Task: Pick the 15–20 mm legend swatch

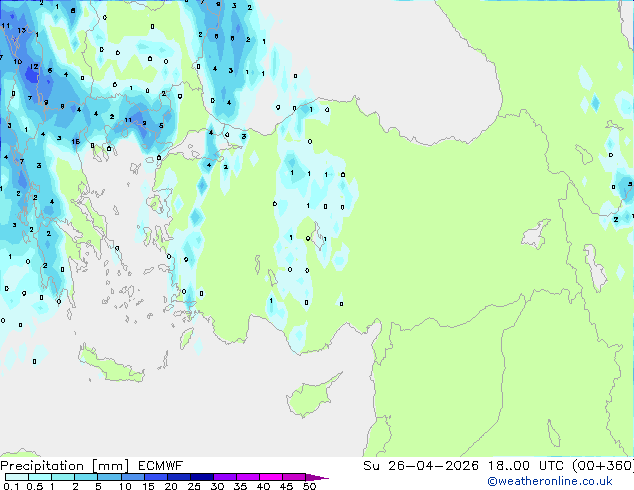Action: pyautogui.click(x=156, y=477)
